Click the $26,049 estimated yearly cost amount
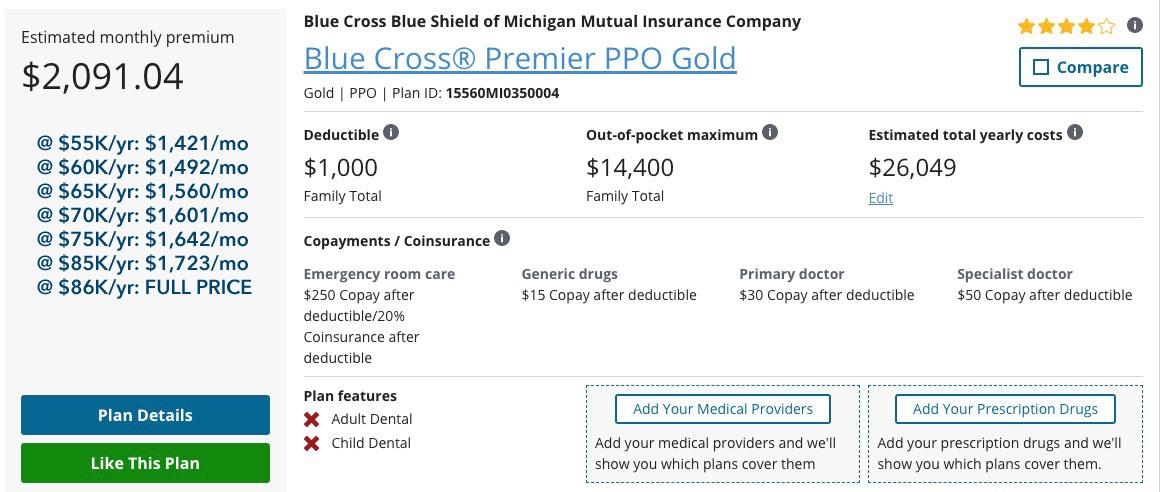 (912, 167)
